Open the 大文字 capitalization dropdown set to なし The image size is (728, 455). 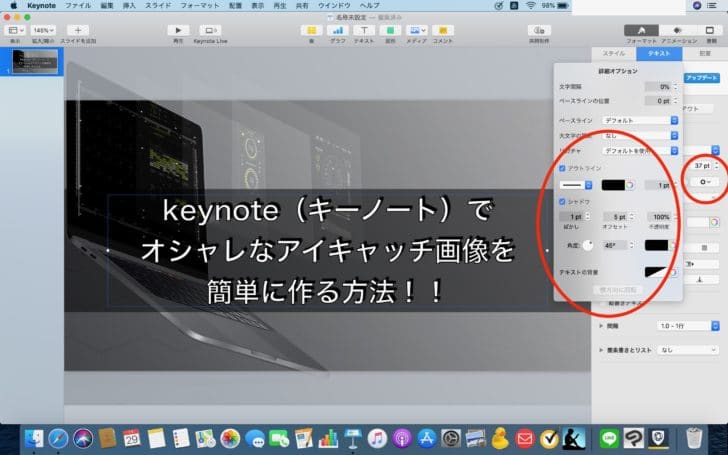pos(640,136)
